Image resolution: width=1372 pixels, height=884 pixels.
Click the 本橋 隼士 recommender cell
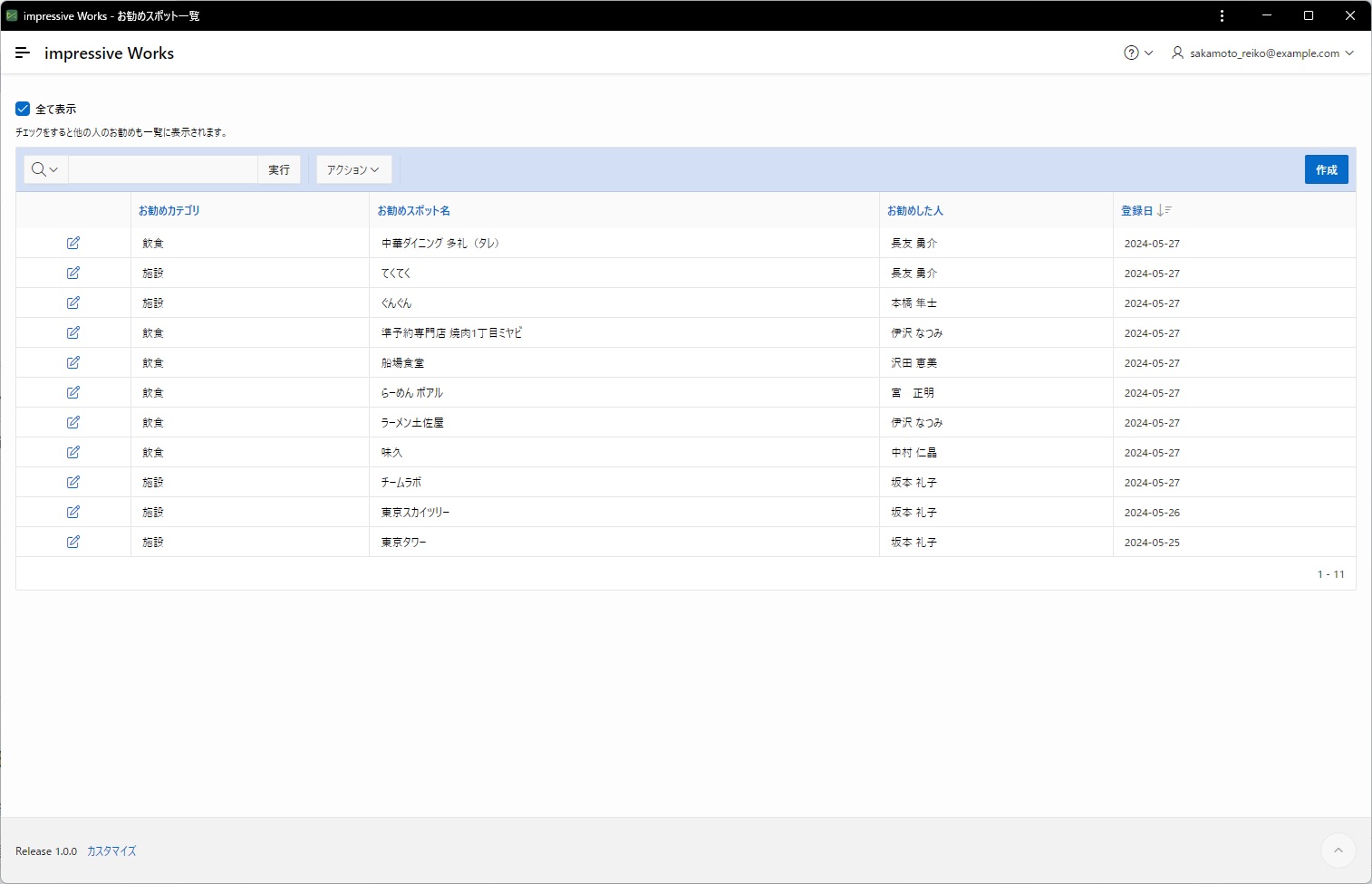coord(996,303)
